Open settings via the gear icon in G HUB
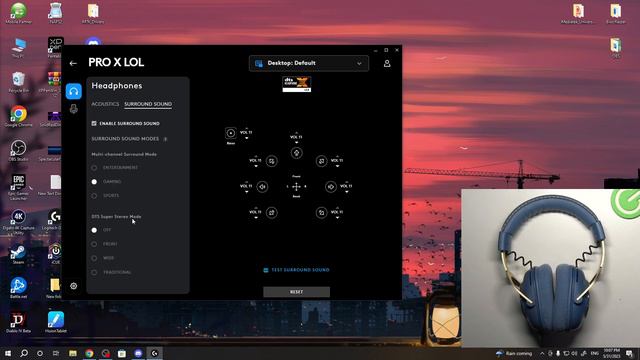640x360 pixels. 73,286
